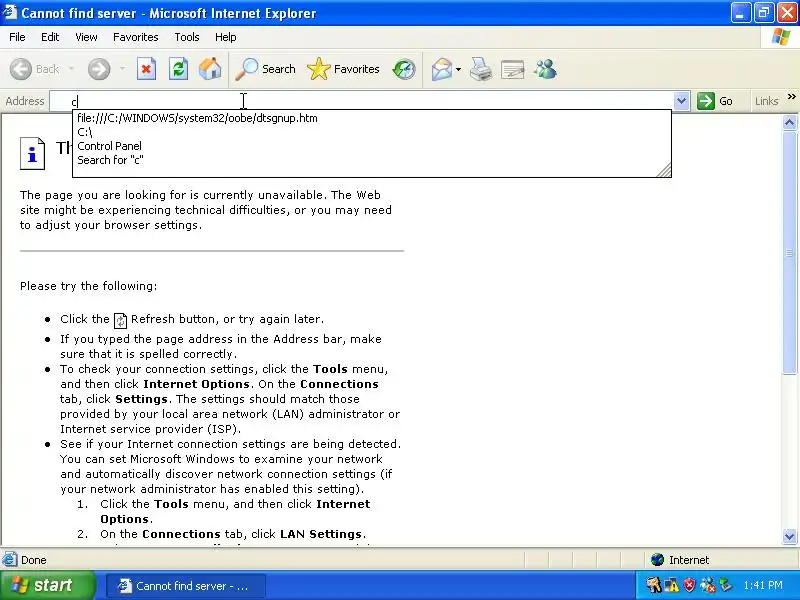Click the red security shield tray icon

click(689, 585)
